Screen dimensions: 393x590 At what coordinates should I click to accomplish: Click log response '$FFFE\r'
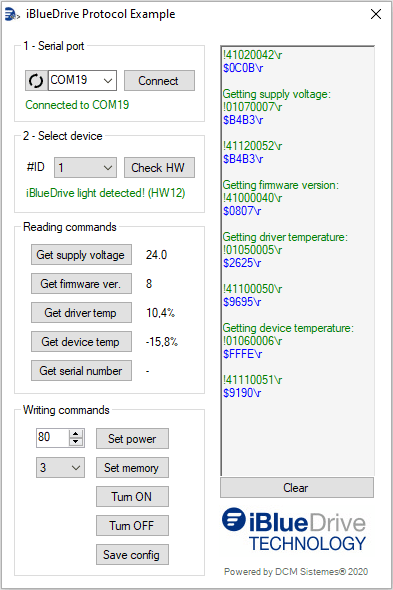[243, 354]
